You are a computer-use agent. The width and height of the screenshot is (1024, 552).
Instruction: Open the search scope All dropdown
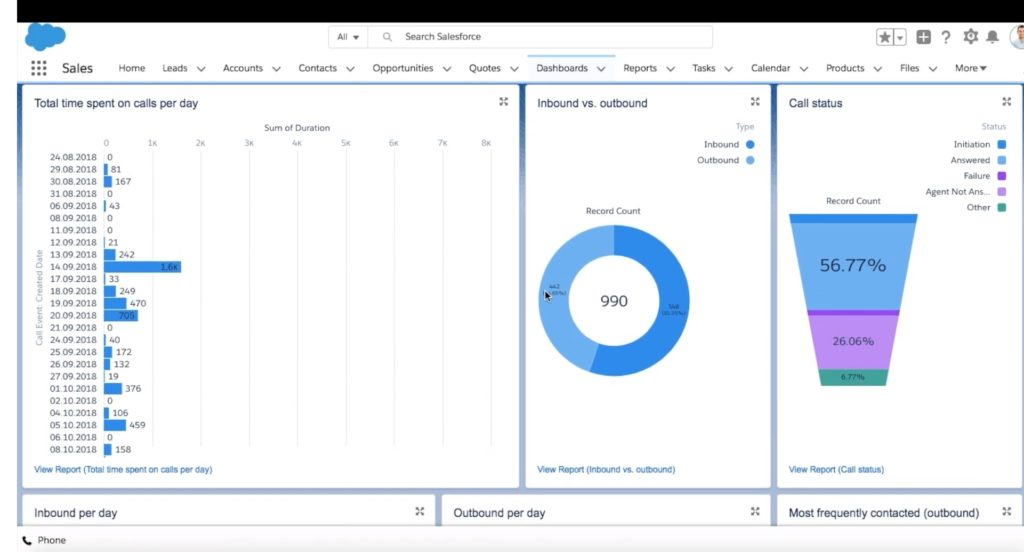pyautogui.click(x=348, y=37)
